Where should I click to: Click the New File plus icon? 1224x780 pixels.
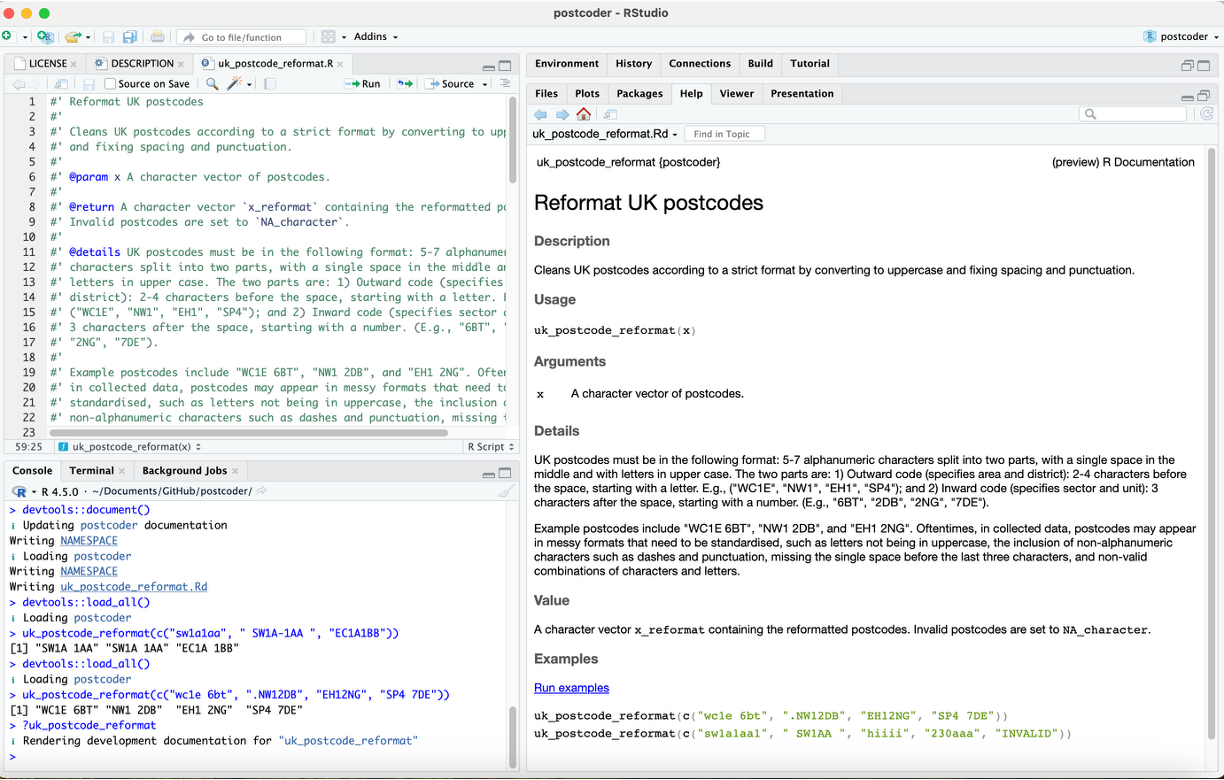pos(7,36)
